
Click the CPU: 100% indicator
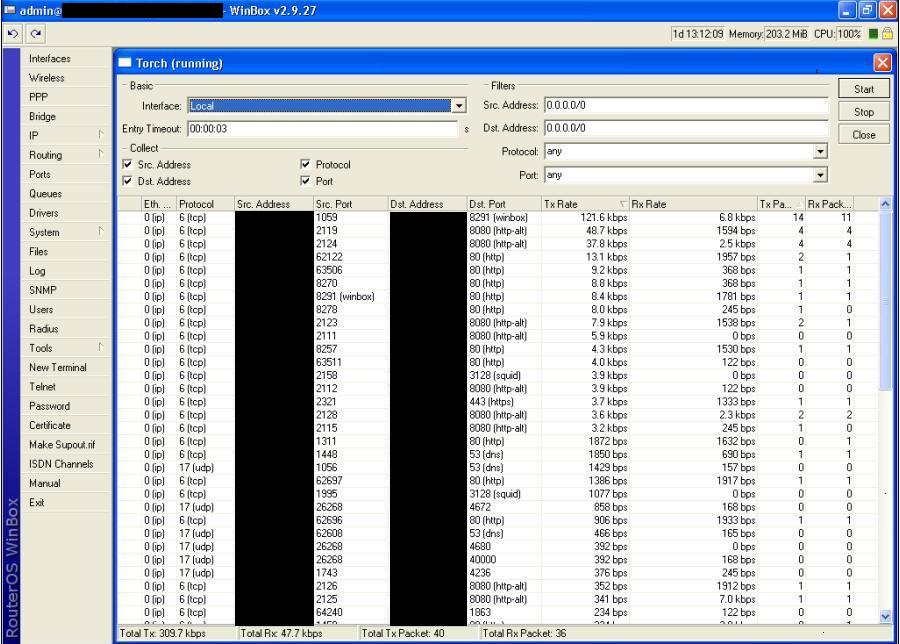(x=837, y=34)
